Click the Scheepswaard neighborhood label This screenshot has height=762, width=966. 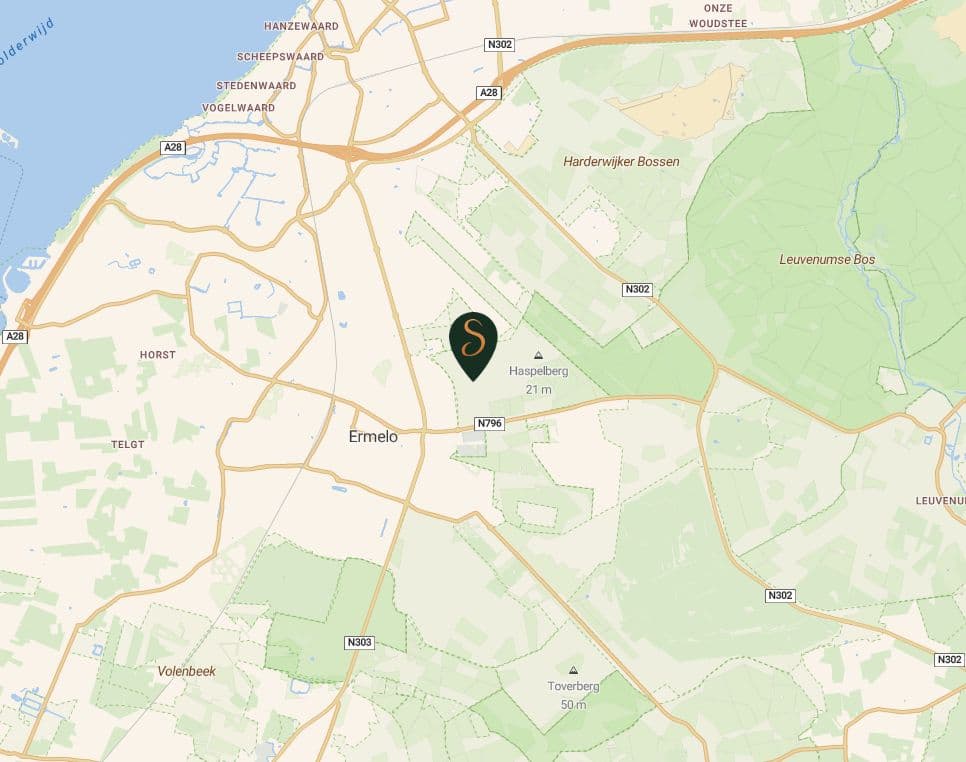280,56
